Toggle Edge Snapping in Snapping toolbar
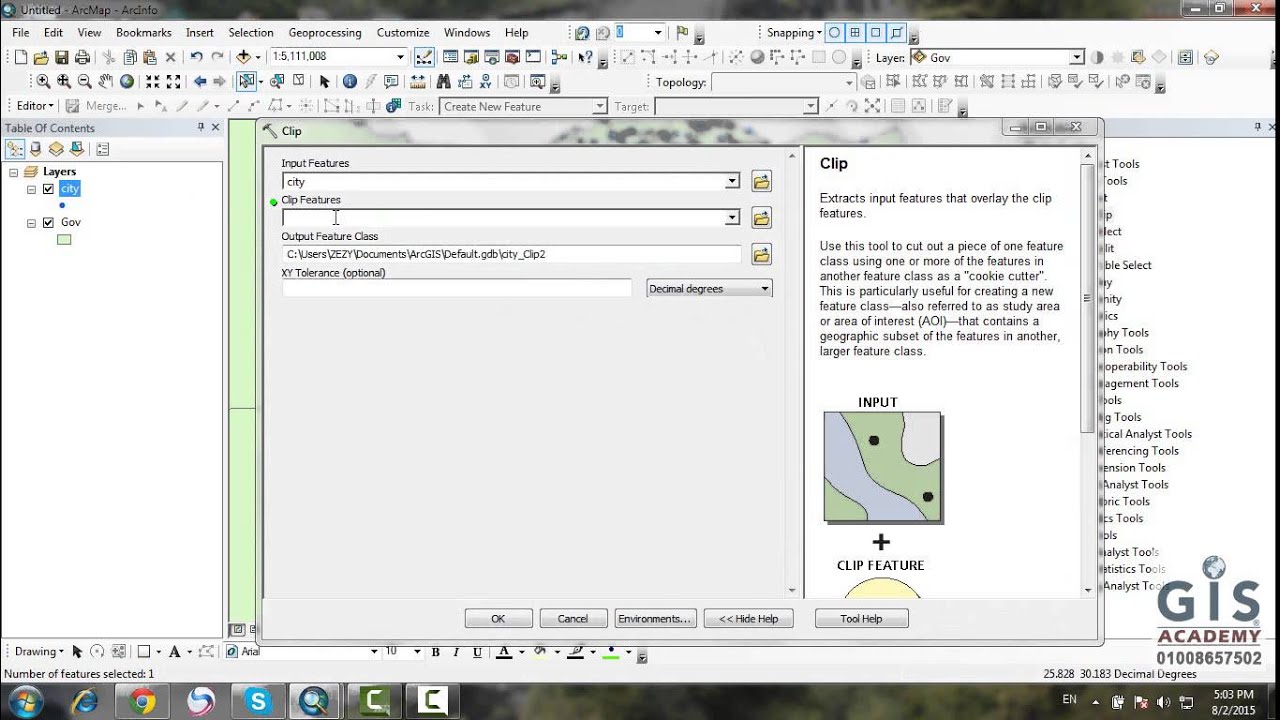Image resolution: width=1280 pixels, height=720 pixels. (x=897, y=32)
